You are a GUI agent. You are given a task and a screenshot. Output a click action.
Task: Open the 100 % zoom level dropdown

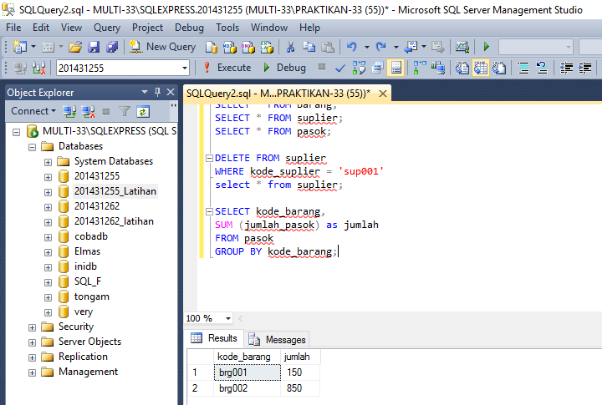[228, 318]
